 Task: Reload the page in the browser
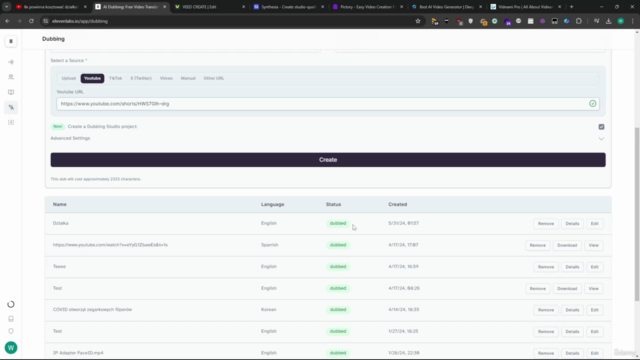point(31,21)
